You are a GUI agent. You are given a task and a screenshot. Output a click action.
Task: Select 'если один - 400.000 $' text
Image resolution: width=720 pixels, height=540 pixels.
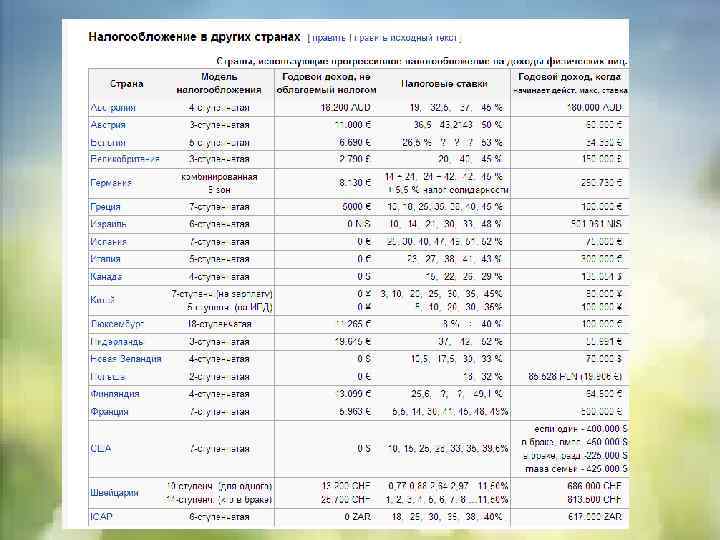pos(580,429)
